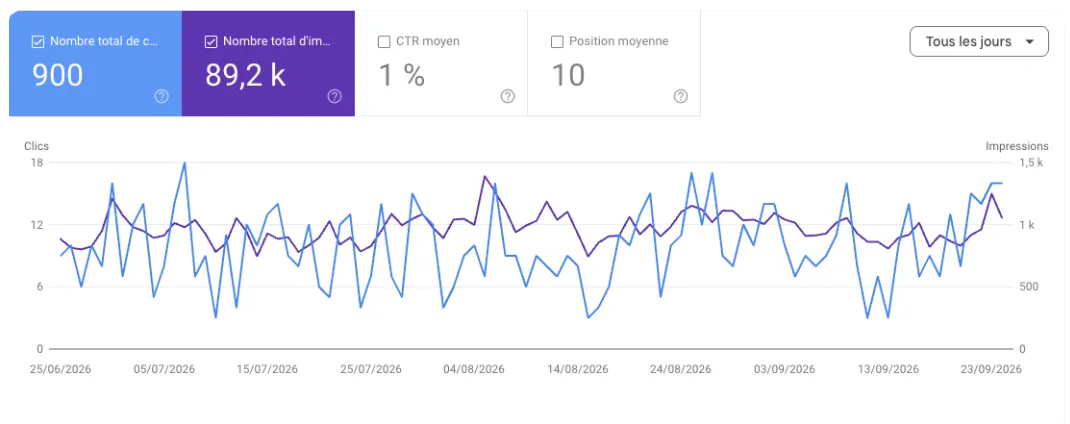Click the Impressions axis label
The height and width of the screenshot is (424, 1070).
[1017, 146]
